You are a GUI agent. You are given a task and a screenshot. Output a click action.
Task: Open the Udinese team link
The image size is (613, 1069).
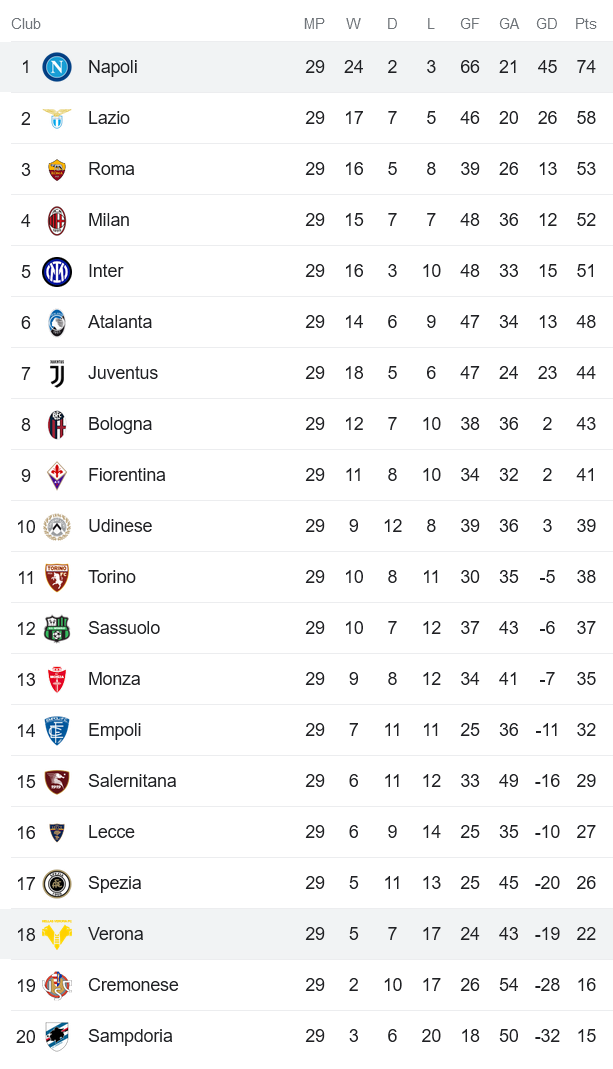(x=120, y=526)
